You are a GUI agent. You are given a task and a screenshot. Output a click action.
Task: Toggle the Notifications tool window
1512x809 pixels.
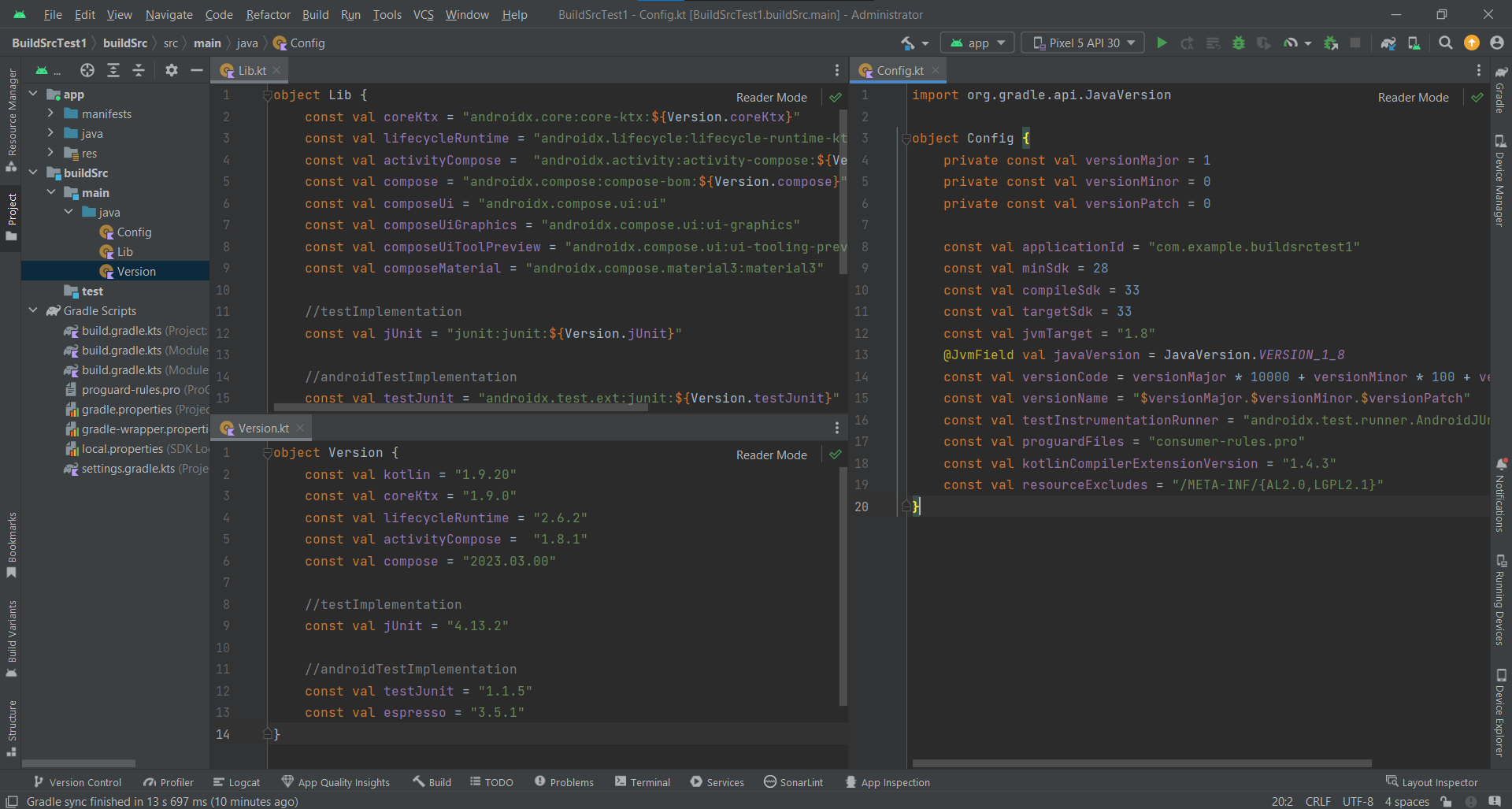(x=1500, y=495)
